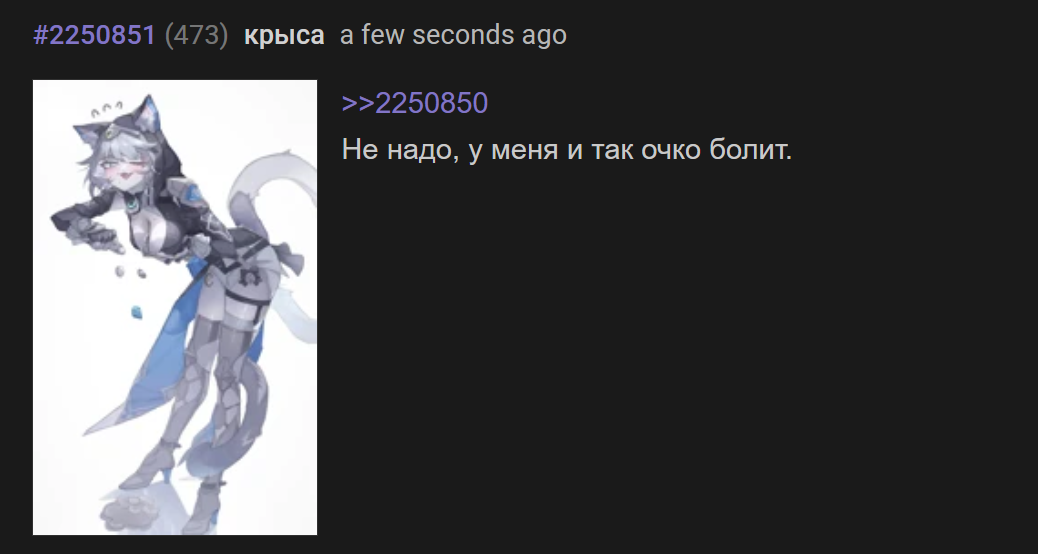
Task: Open the quoted reply link >>2250850
Action: point(415,103)
